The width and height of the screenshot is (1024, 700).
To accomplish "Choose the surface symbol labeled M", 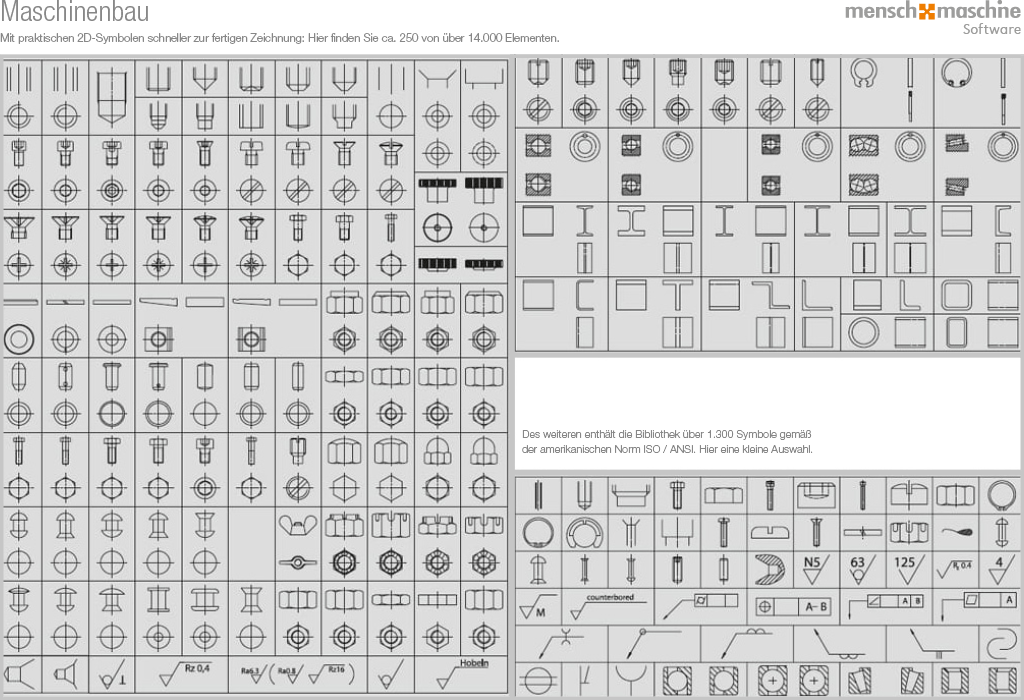I will click(x=540, y=606).
